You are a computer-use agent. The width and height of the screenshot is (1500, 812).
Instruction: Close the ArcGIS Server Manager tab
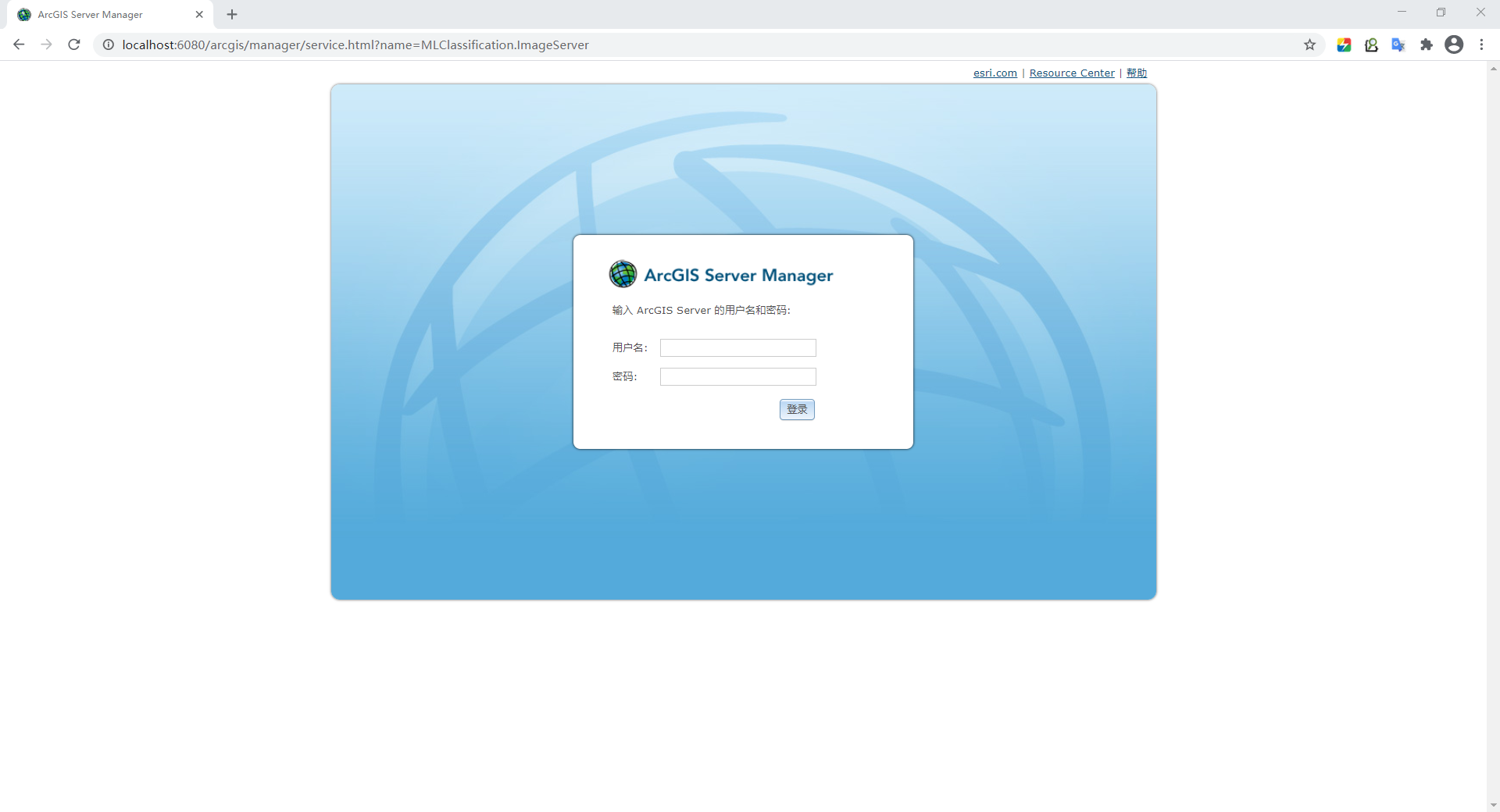pos(199,14)
